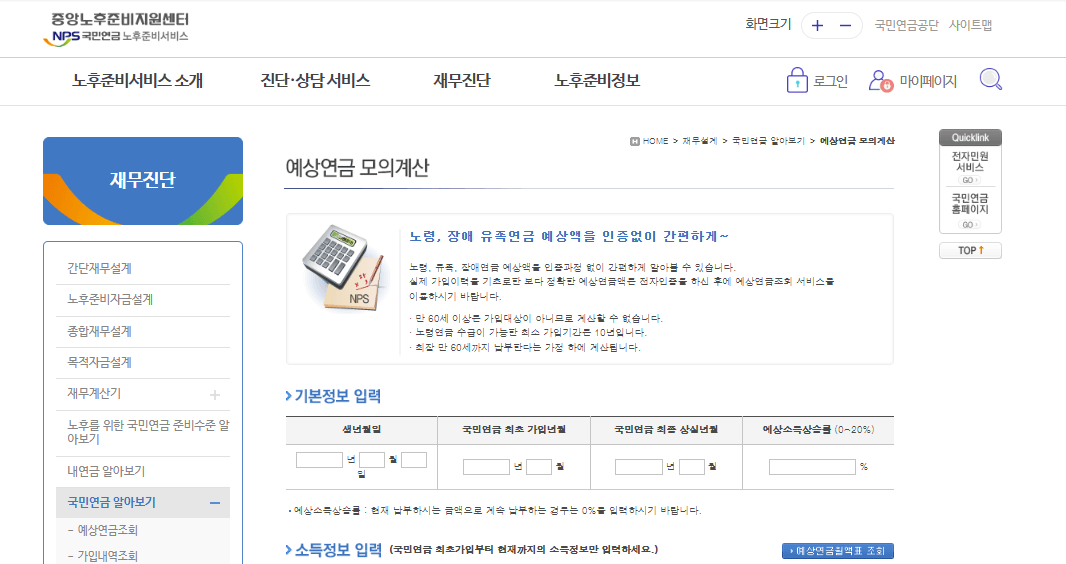Click TOP button in Quicklink
The height and width of the screenshot is (564, 1066).
point(970,251)
